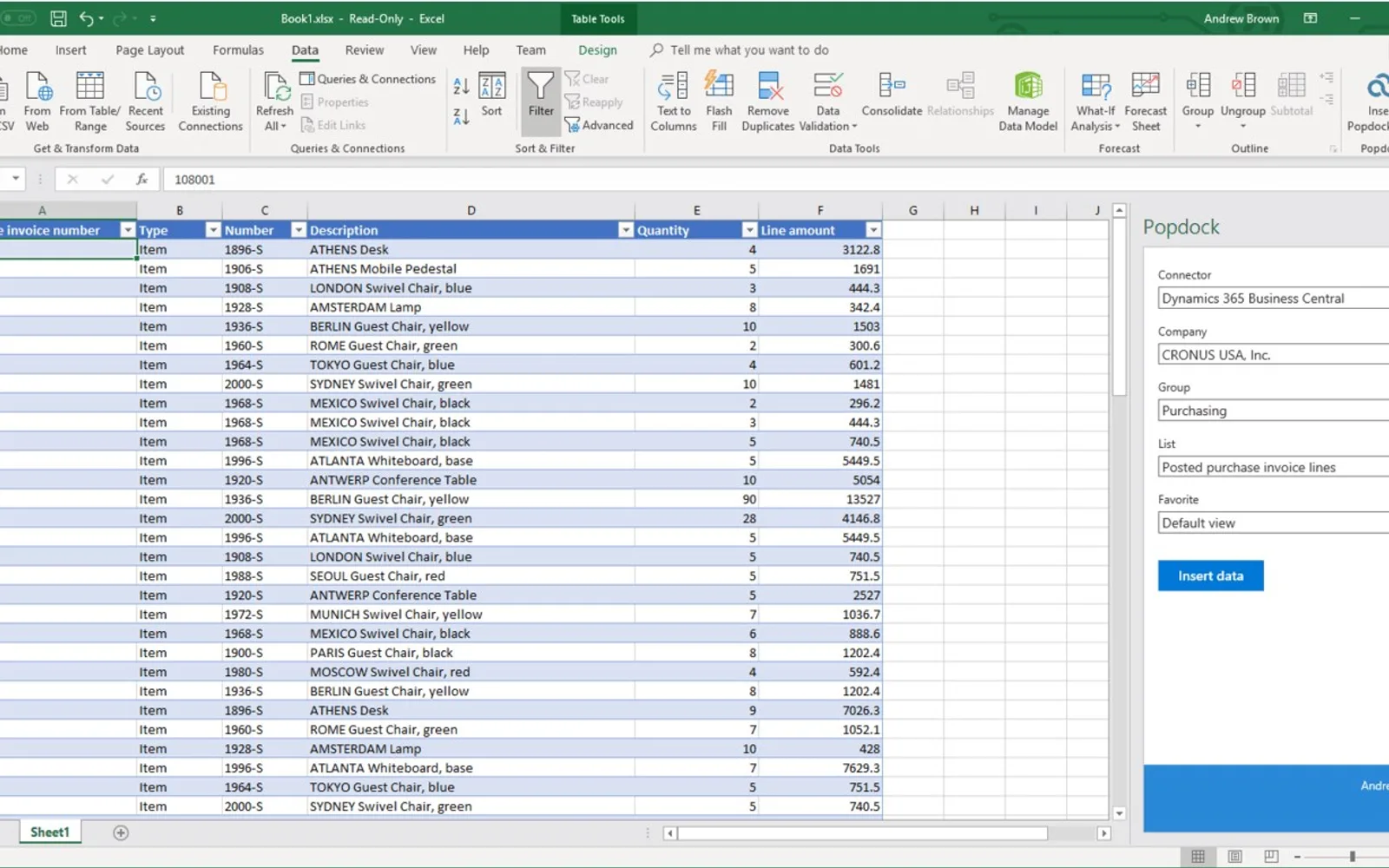The height and width of the screenshot is (868, 1389).
Task: Open the Type column filter dropdown
Action: (213, 230)
